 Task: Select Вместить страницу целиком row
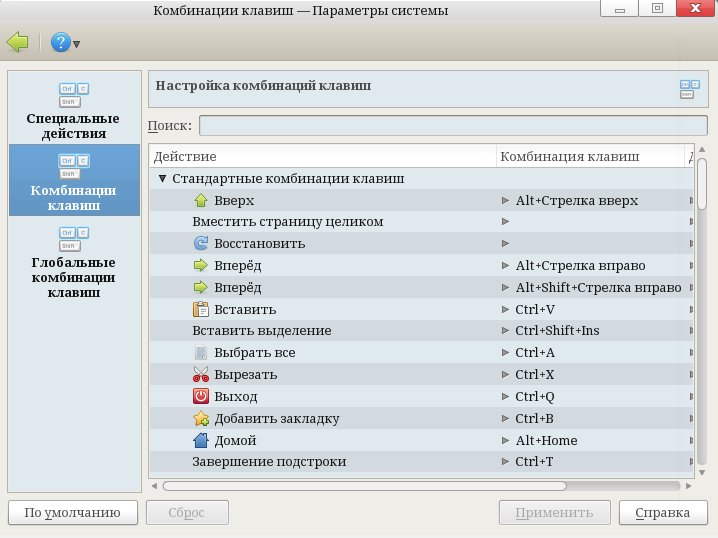[421, 222]
